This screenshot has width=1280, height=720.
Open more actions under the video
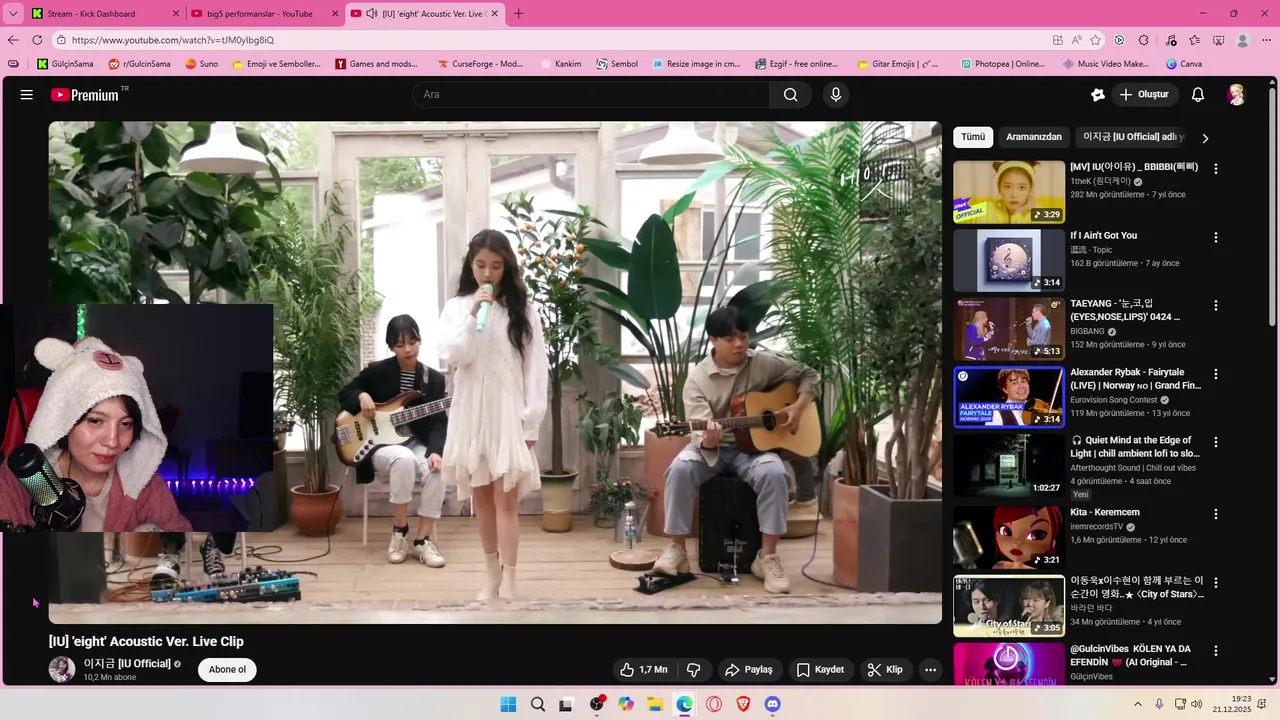930,670
